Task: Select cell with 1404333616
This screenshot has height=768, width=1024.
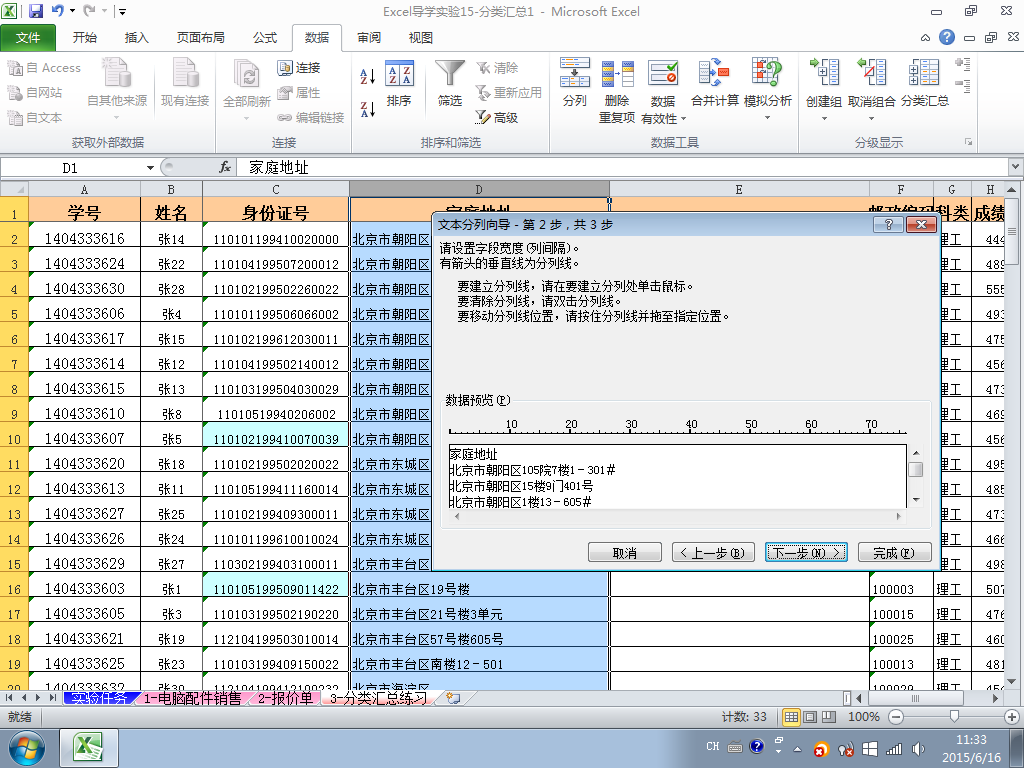Action: coord(84,239)
